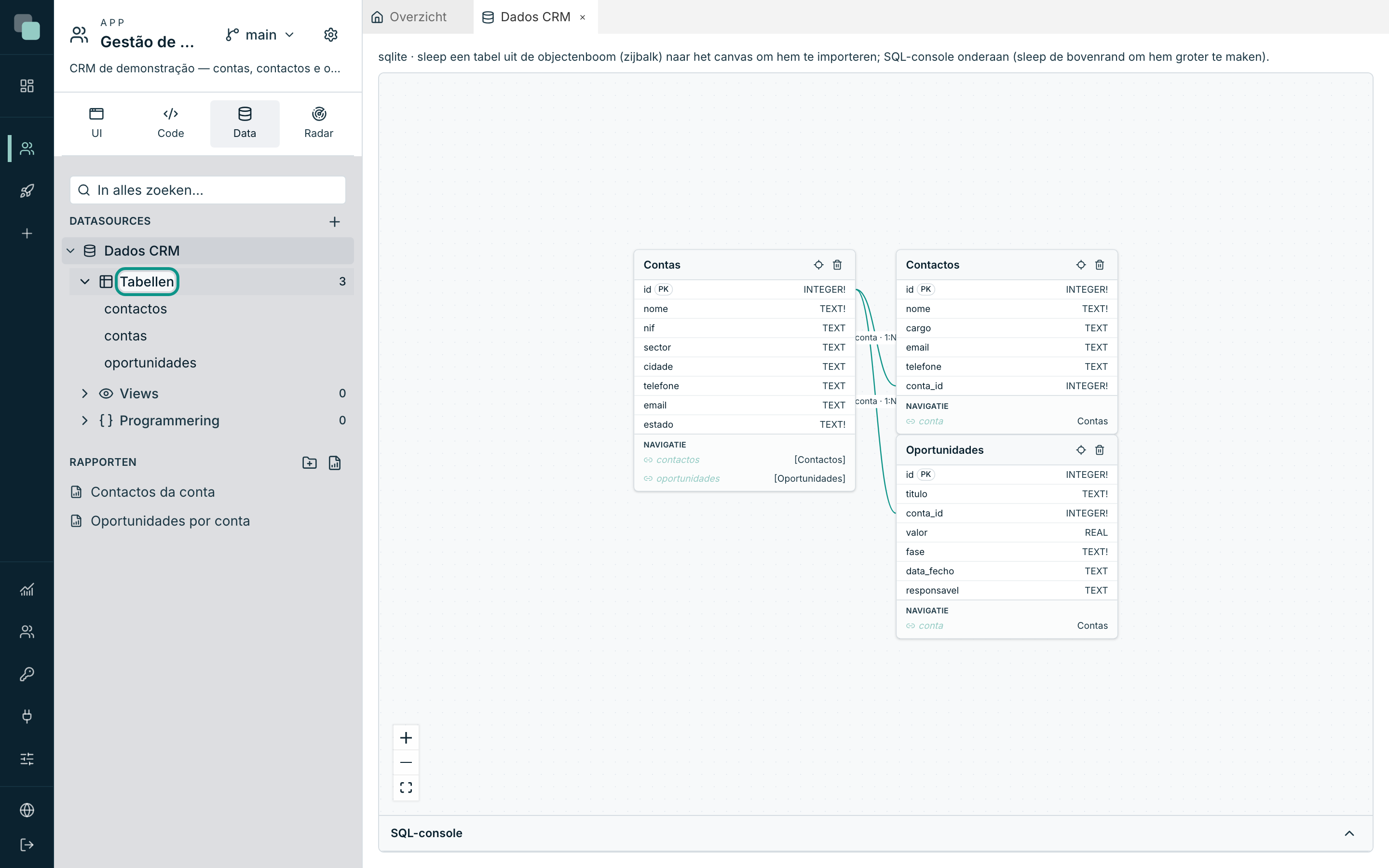This screenshot has height=868, width=1389.
Task: Open the Radar section tab
Action: [x=318, y=123]
